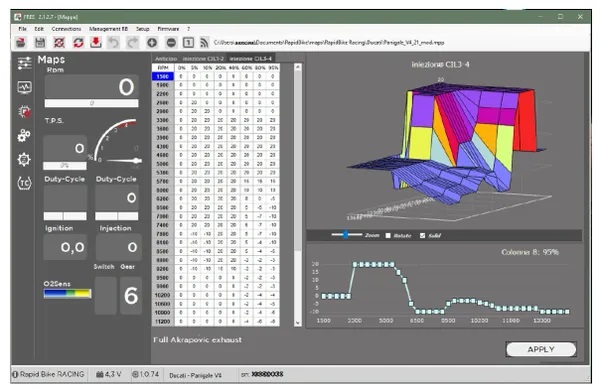The image size is (600, 391).
Task: Click the plus circle toolbar icon
Action: tap(152, 42)
